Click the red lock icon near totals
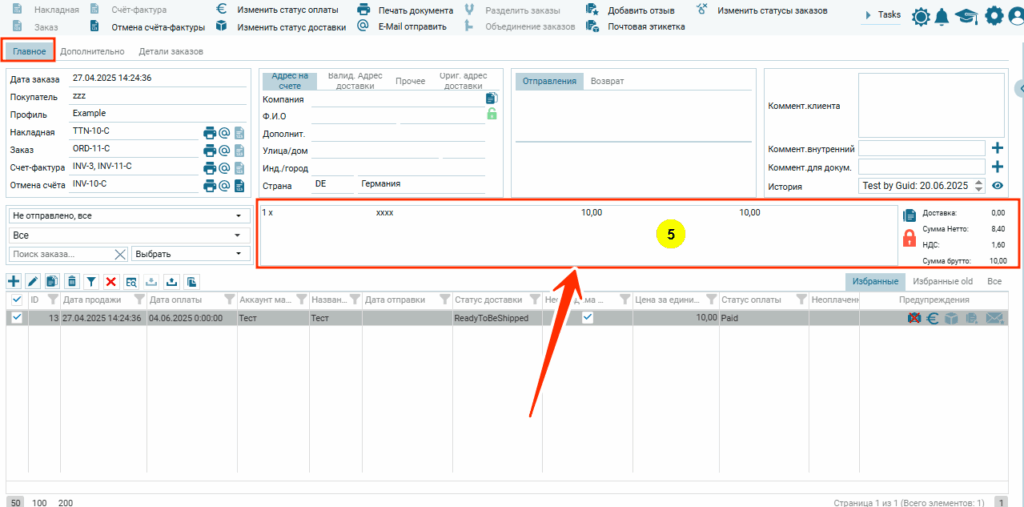Image resolution: width=1024 pixels, height=507 pixels. [909, 238]
